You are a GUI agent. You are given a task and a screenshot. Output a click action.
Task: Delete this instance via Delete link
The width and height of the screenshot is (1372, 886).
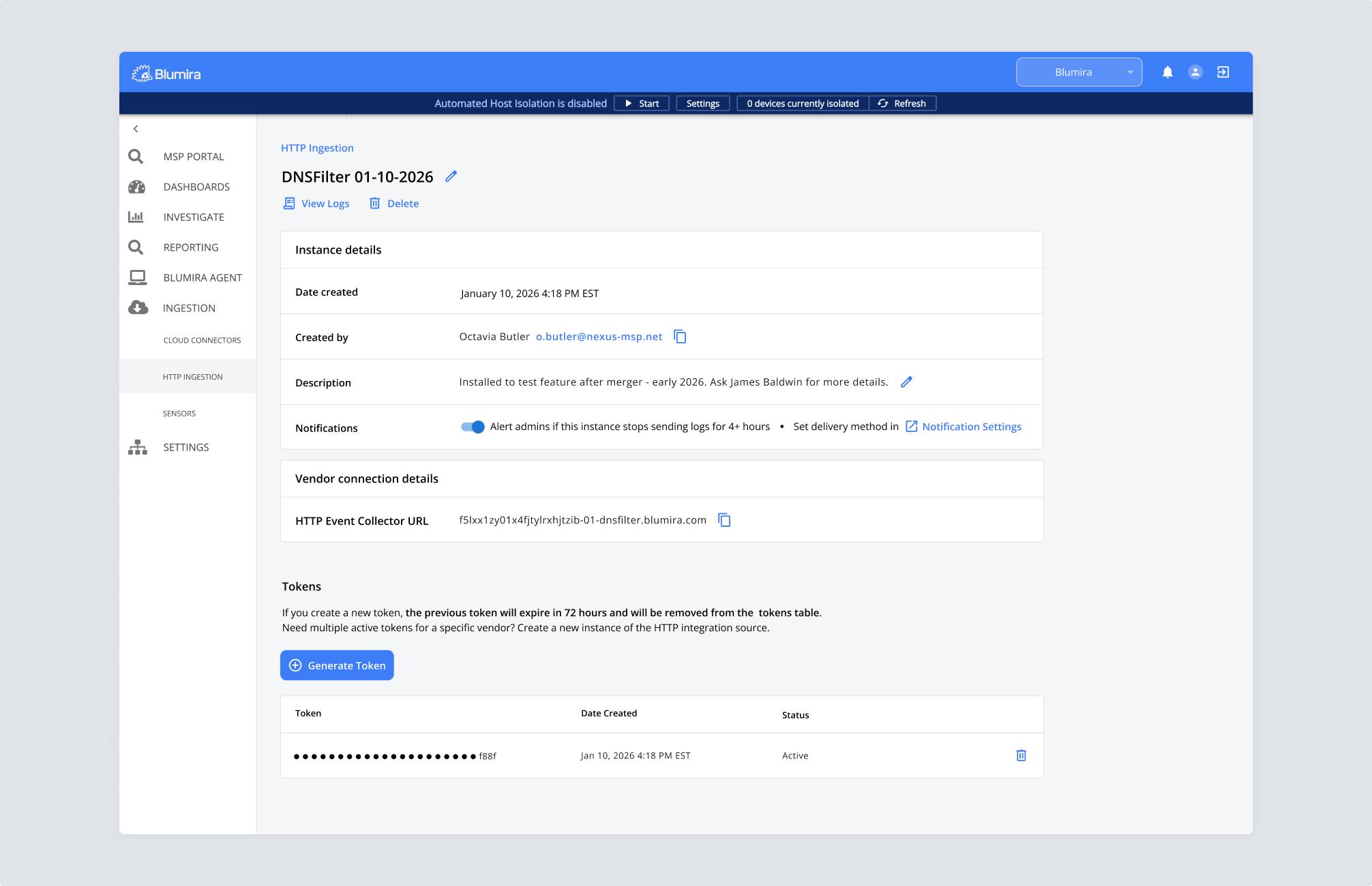click(403, 204)
